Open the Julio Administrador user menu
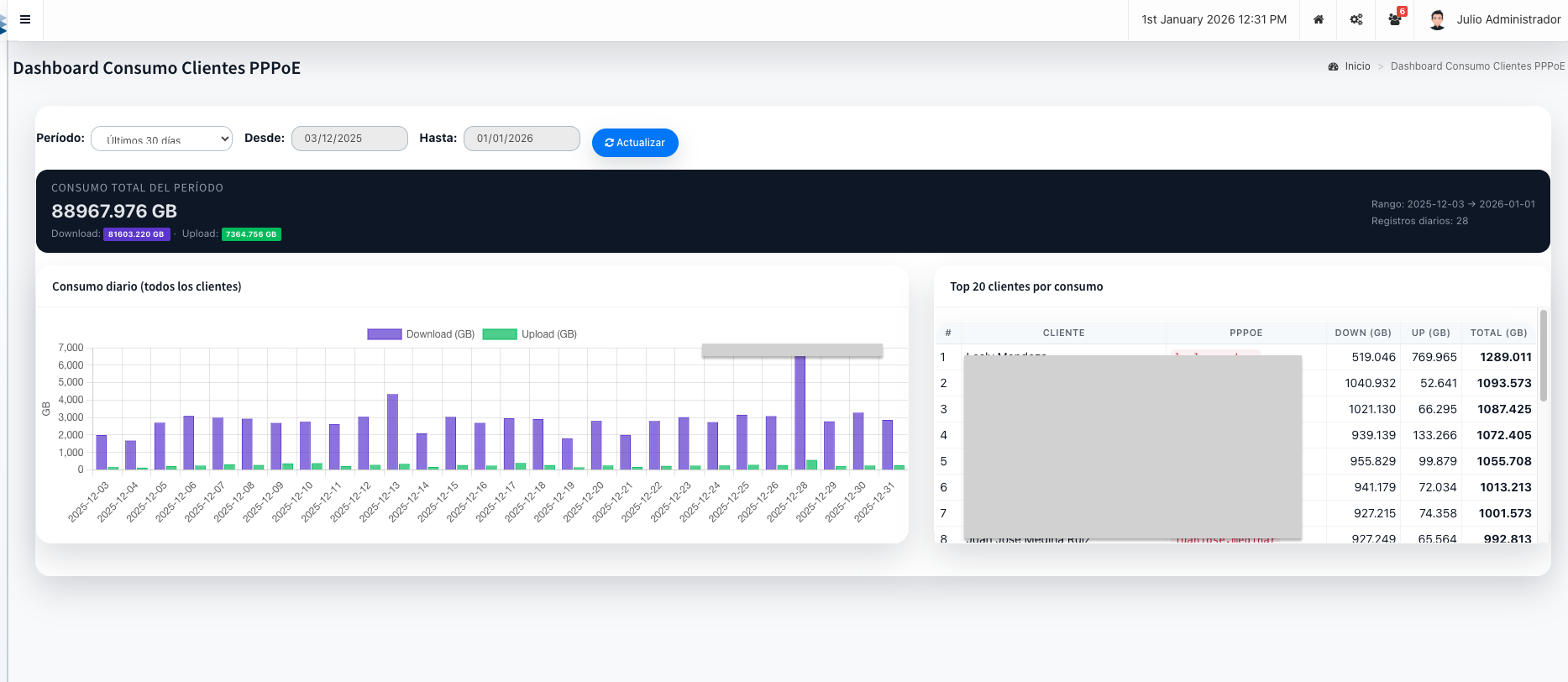Viewport: 1568px width, 682px height. pos(1508,19)
